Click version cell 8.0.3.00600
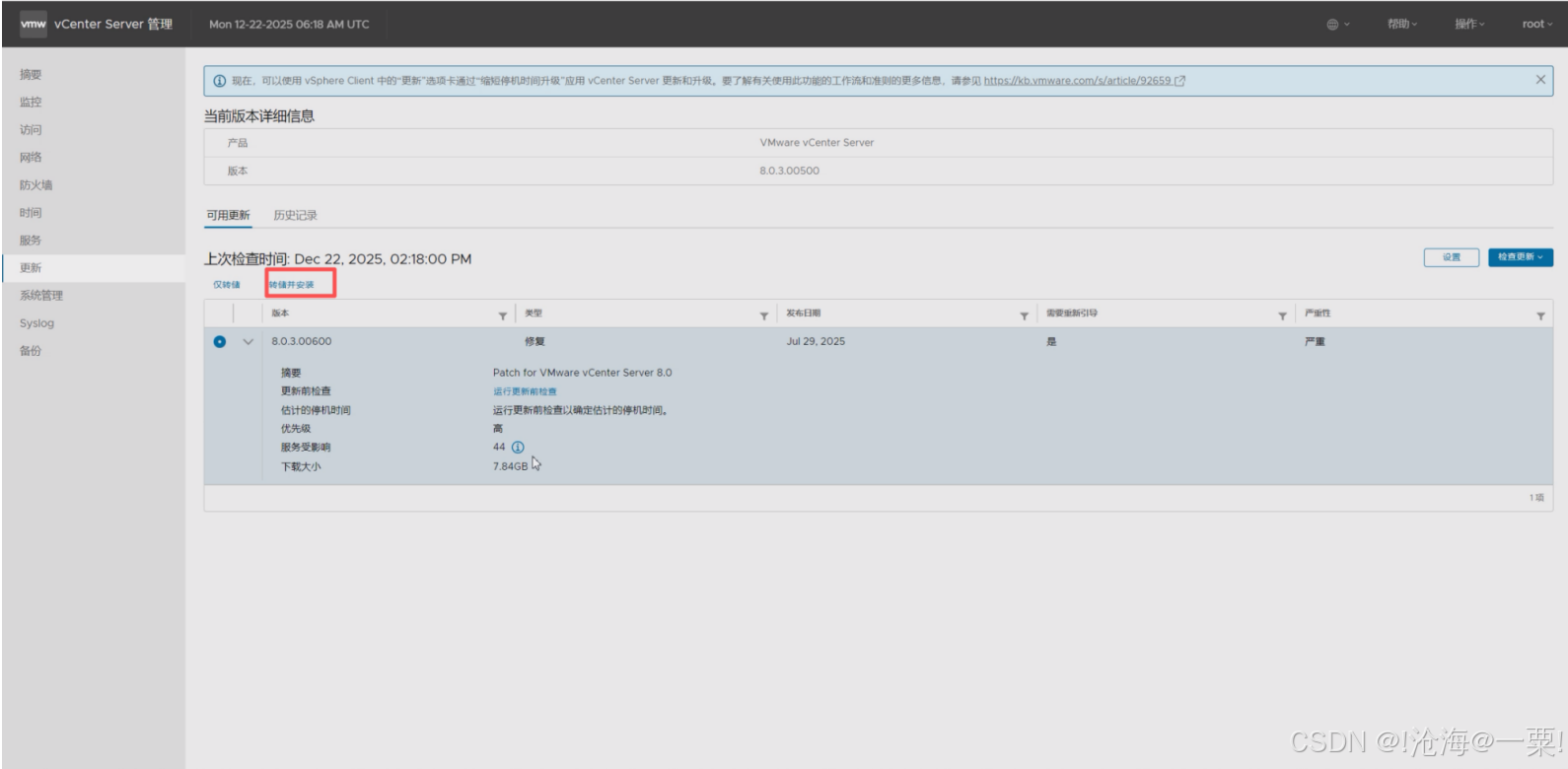1568x769 pixels. pos(302,341)
